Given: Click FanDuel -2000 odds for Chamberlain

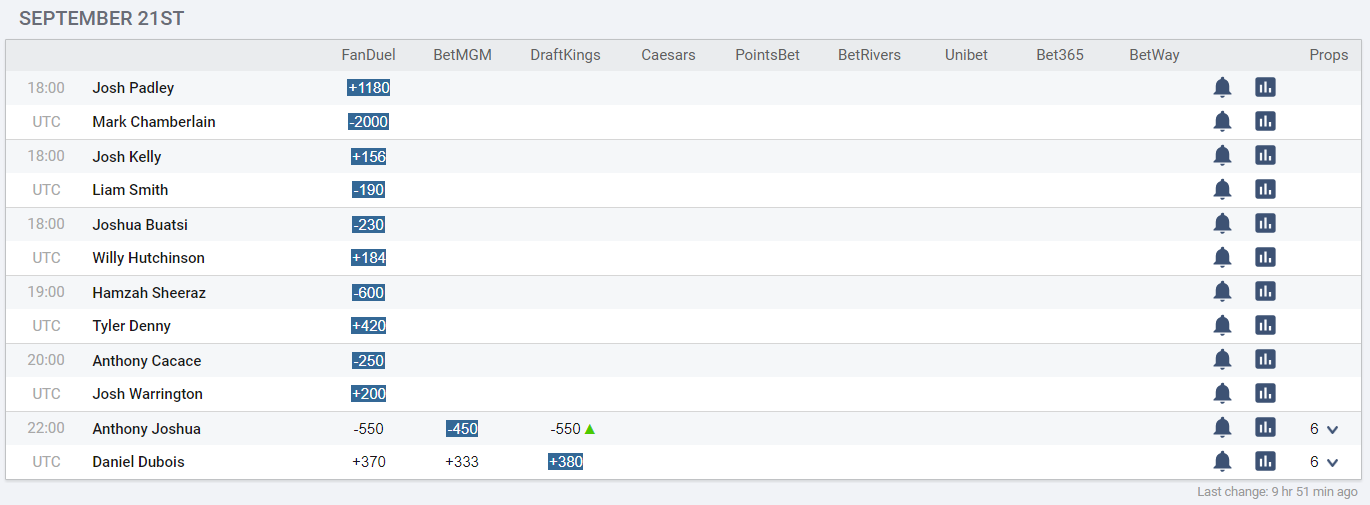Looking at the screenshot, I should (x=369, y=122).
